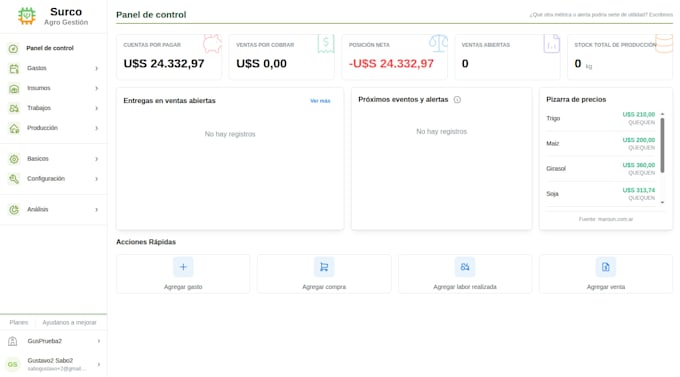The height and width of the screenshot is (377, 680).
Task: Expand the Trabajos menu chevron
Action: (x=97, y=108)
